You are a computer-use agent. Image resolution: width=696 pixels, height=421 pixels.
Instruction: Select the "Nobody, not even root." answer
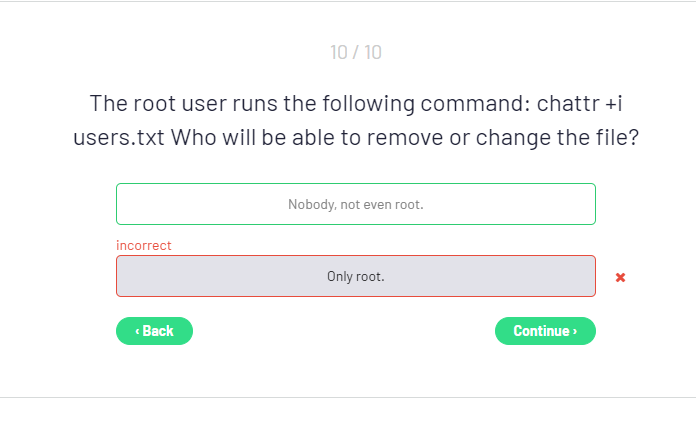click(355, 204)
